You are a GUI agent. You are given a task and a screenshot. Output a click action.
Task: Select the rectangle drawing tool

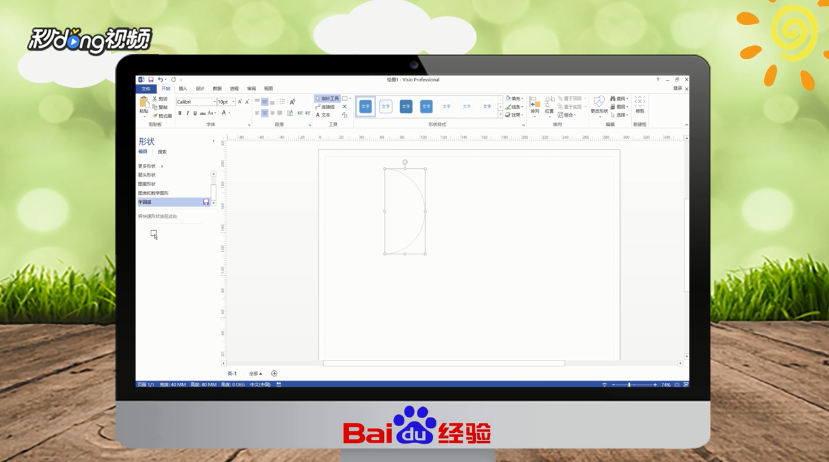pyautogui.click(x=345, y=99)
